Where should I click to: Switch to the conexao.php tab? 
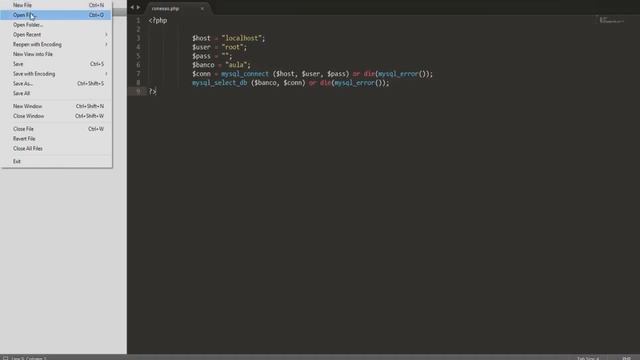coord(166,9)
